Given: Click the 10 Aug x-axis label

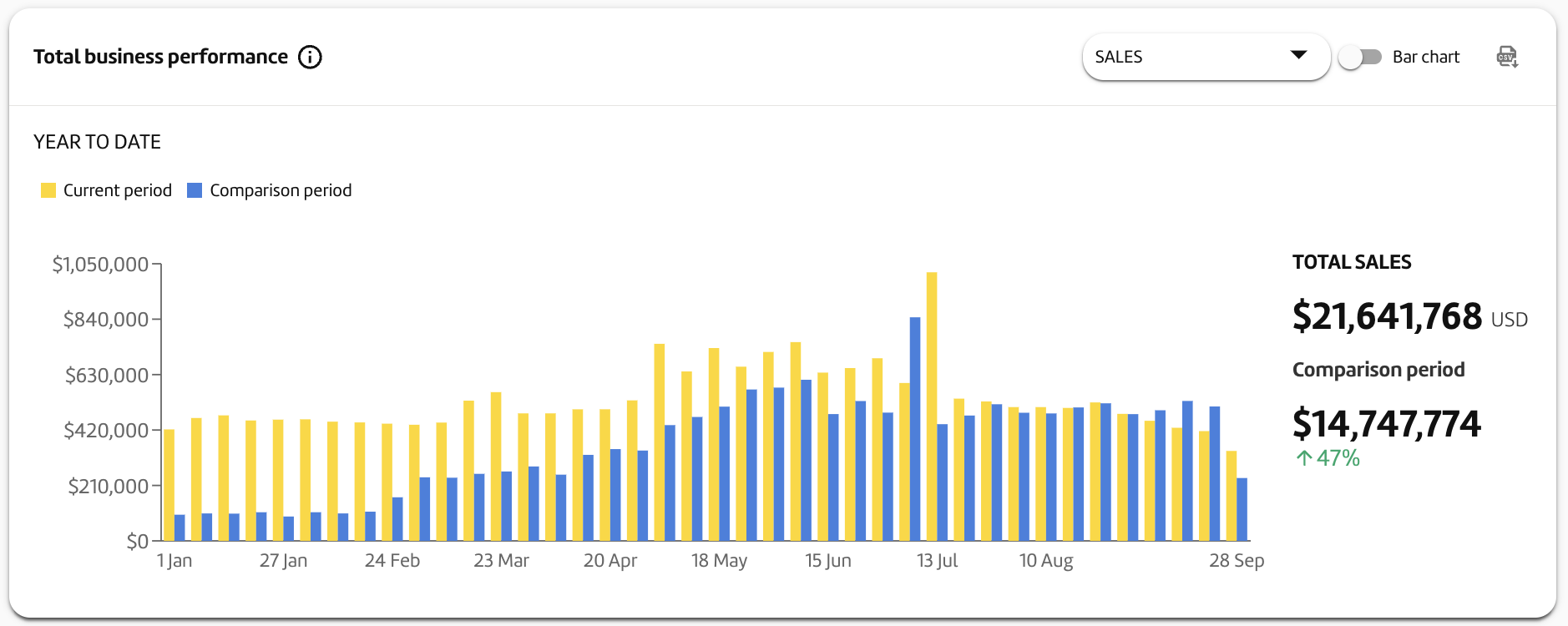Looking at the screenshot, I should click(1046, 561).
